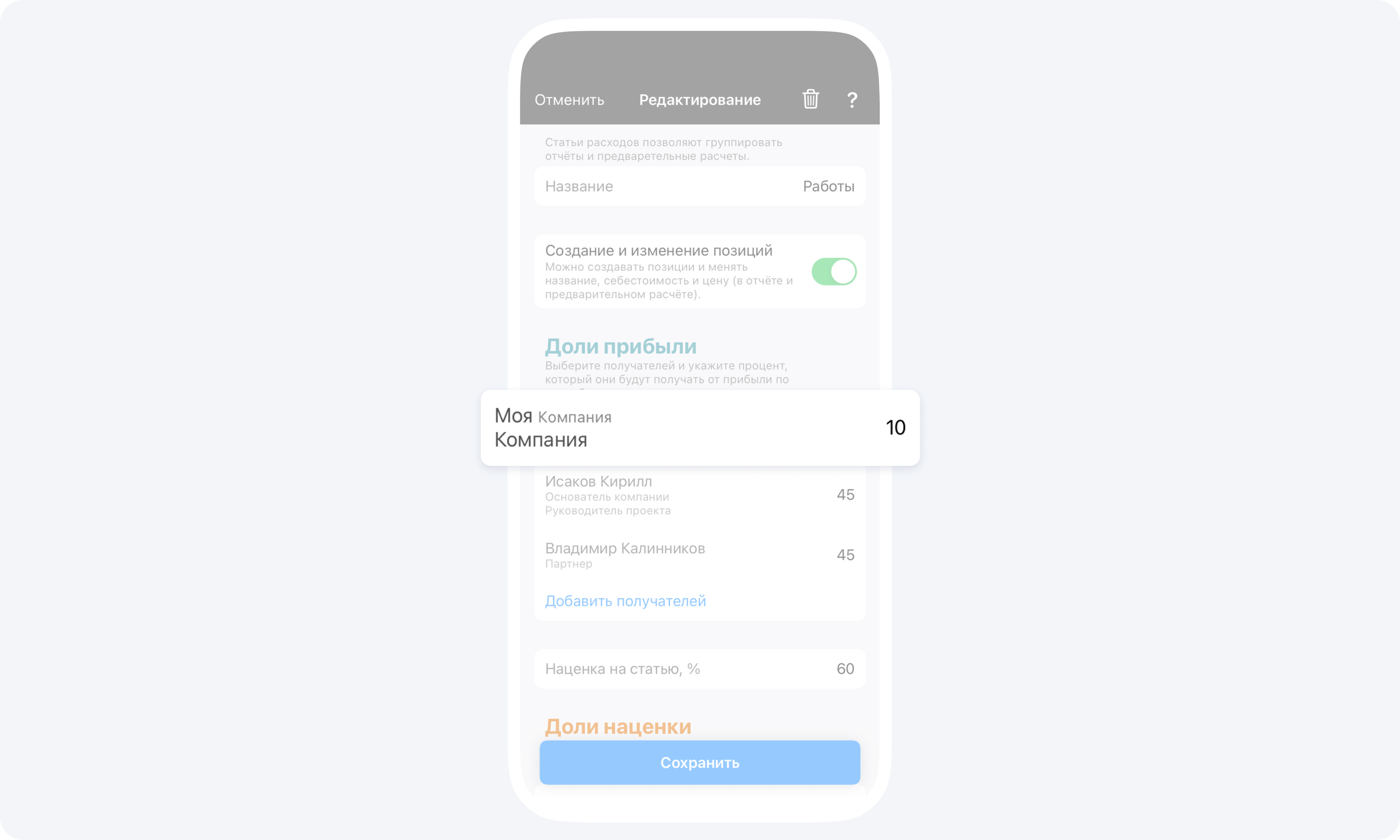The height and width of the screenshot is (840, 1400).
Task: Click the Добавить получателей link
Action: pyautogui.click(x=625, y=601)
